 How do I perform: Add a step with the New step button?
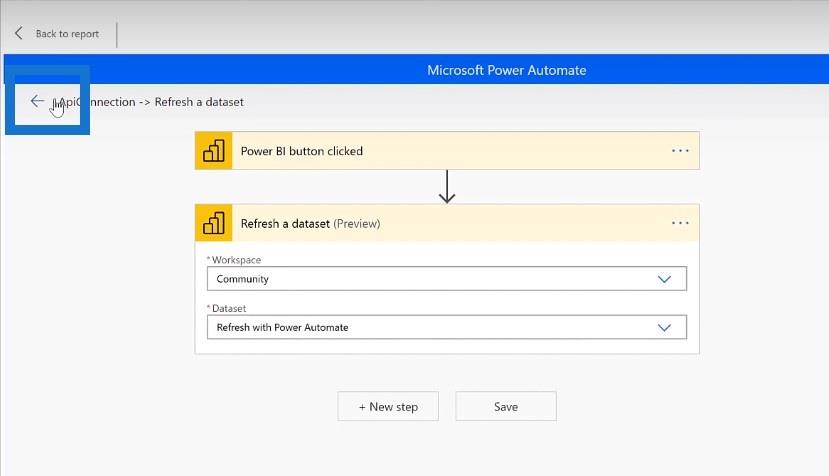[388, 406]
